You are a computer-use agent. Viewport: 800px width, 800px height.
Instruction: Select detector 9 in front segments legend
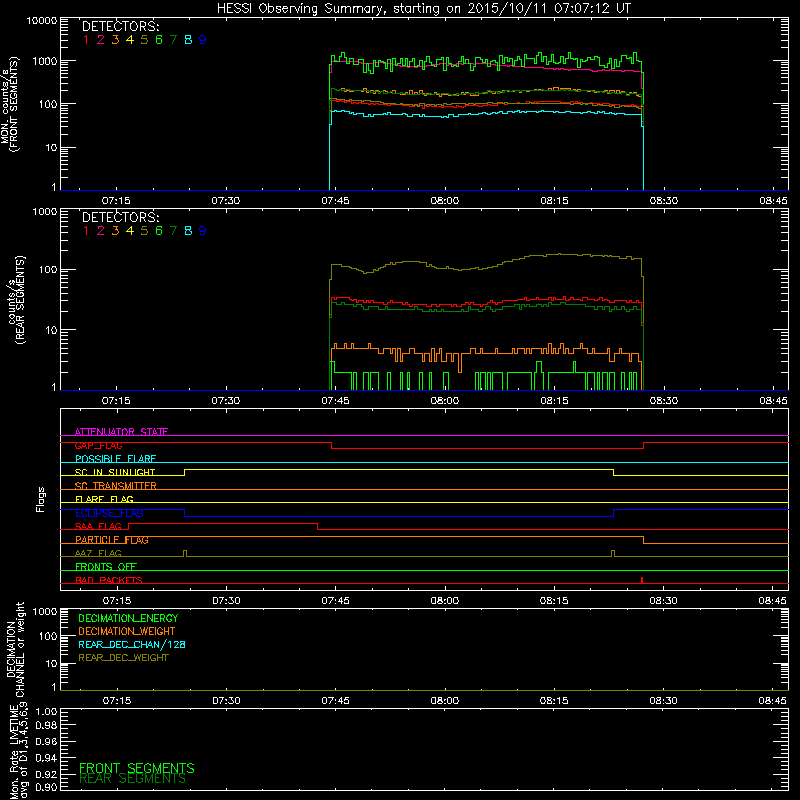click(x=203, y=40)
